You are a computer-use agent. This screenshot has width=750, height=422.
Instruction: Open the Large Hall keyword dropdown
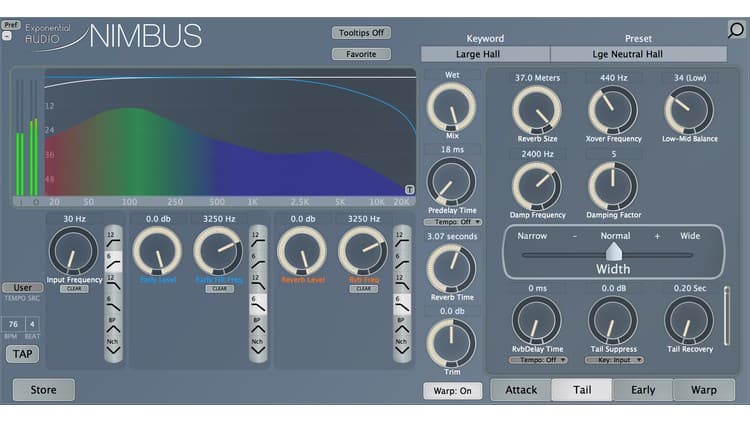click(485, 55)
